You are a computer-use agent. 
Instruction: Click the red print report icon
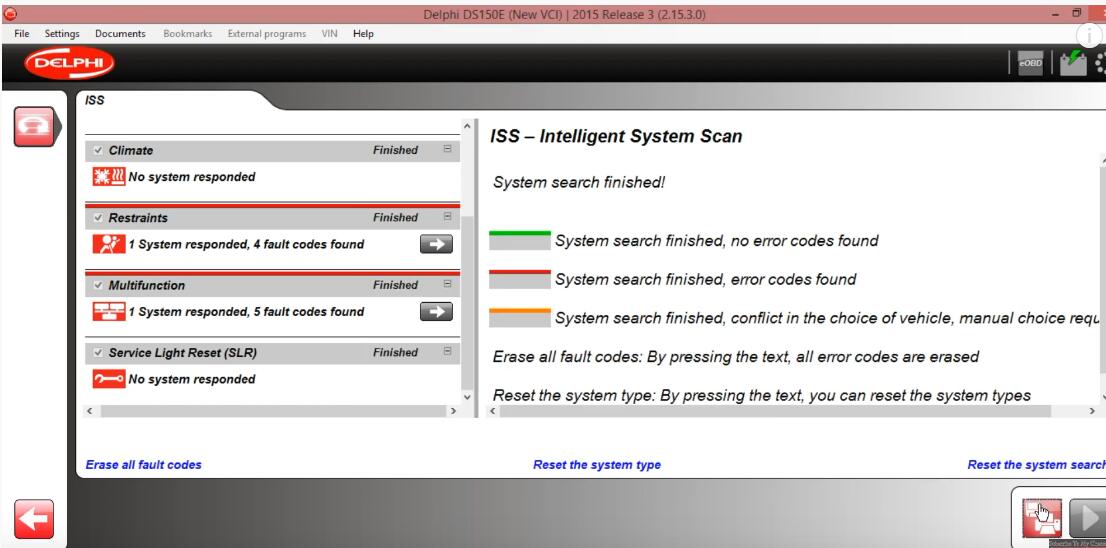[x=1042, y=518]
